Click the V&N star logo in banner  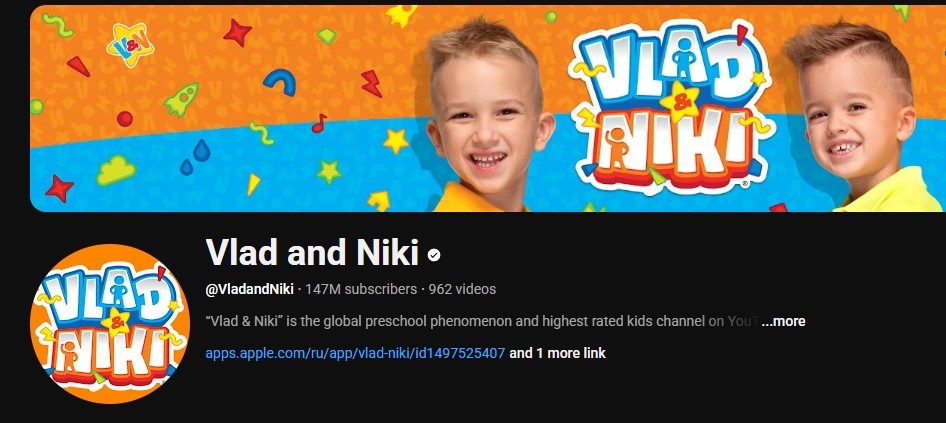point(130,45)
